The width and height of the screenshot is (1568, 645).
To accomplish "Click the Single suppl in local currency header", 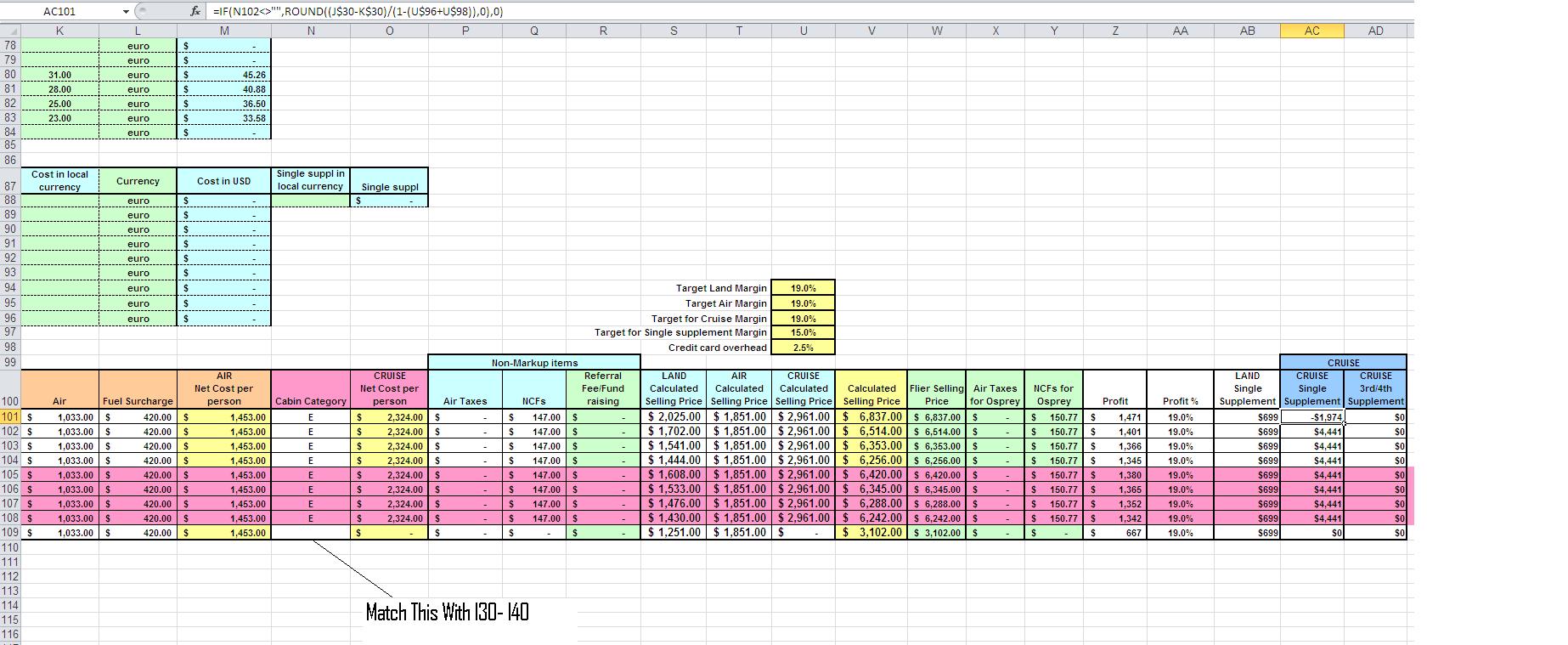I will 311,180.
